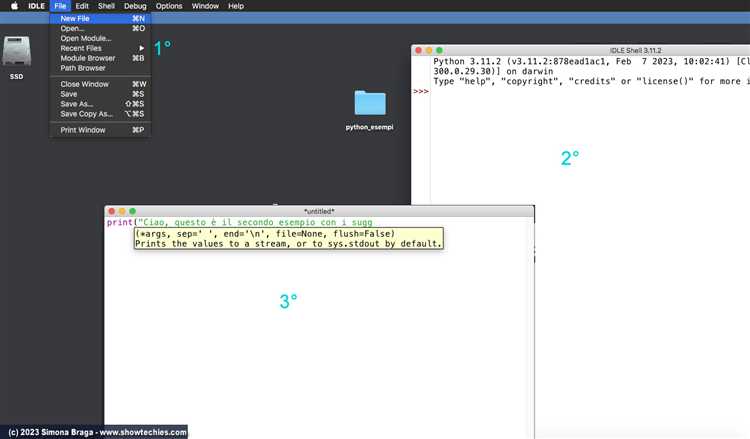
Task: Choose New File from File menu
Action: pyautogui.click(x=100, y=19)
